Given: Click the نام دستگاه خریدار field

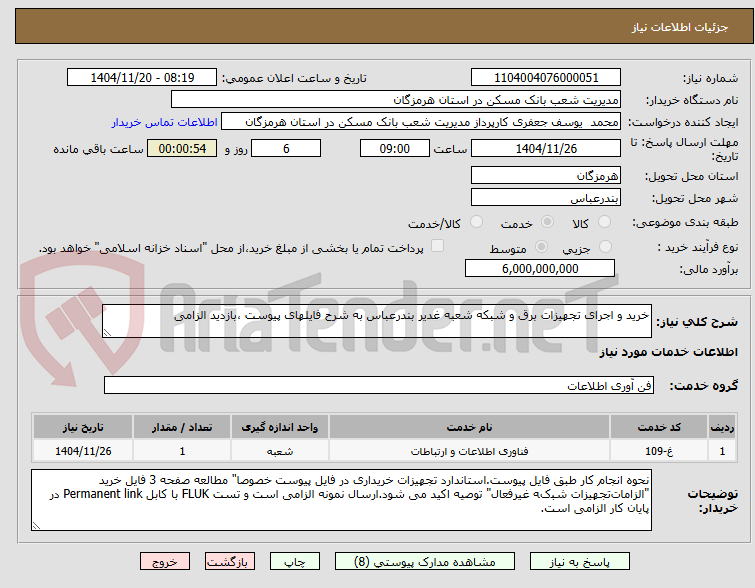Looking at the screenshot, I should (396, 100).
